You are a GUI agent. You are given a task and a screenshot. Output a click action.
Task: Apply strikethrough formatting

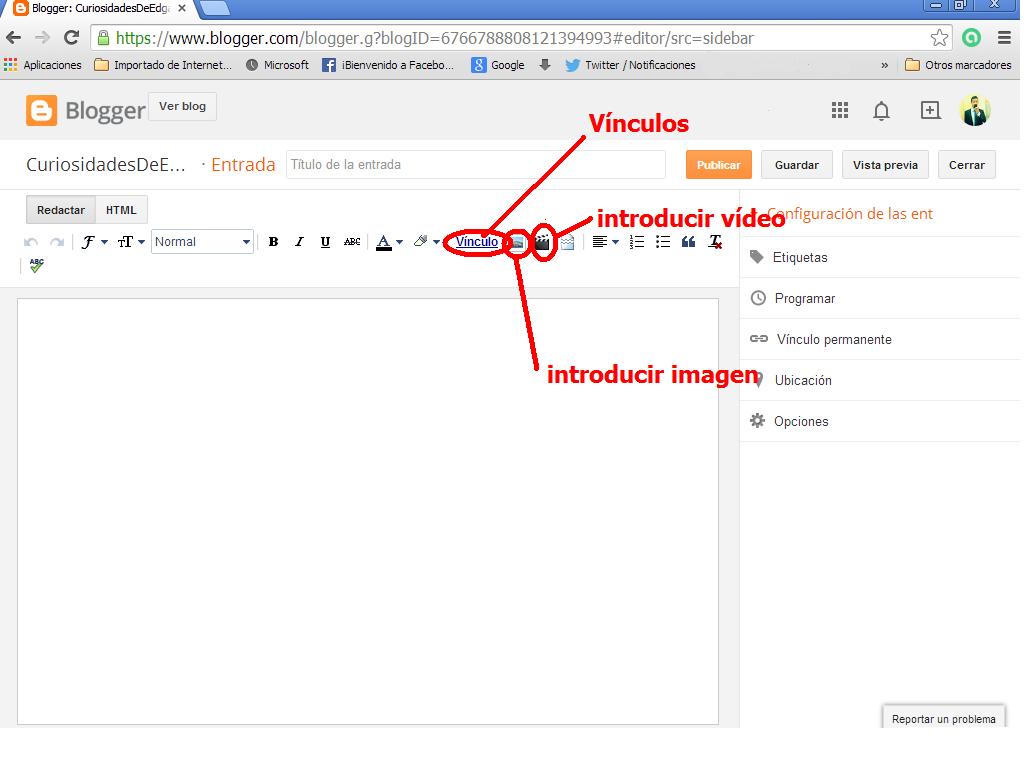pos(352,242)
